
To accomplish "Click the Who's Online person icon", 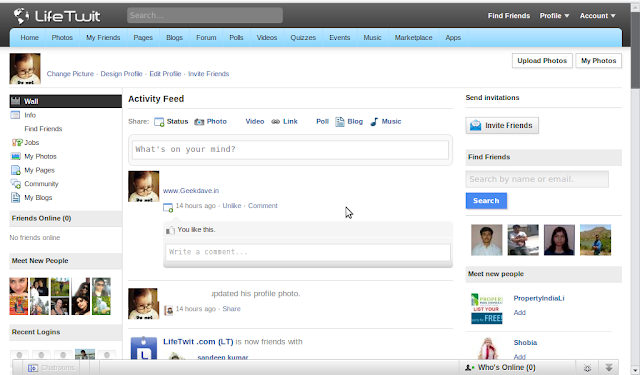I will tap(470, 368).
